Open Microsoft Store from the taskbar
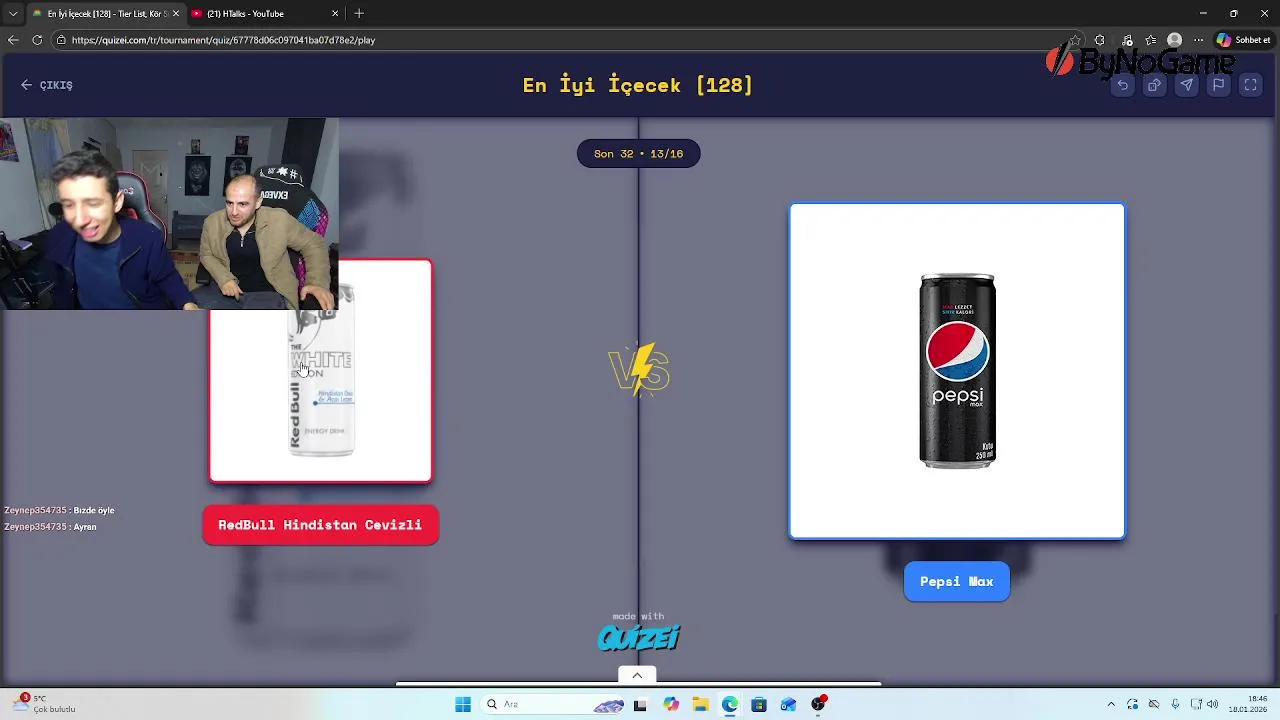The width and height of the screenshot is (1280, 720). 759,704
